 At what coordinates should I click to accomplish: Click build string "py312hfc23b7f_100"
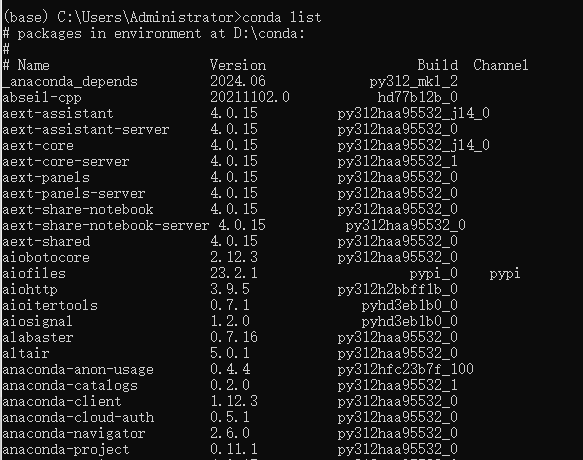click(405, 369)
